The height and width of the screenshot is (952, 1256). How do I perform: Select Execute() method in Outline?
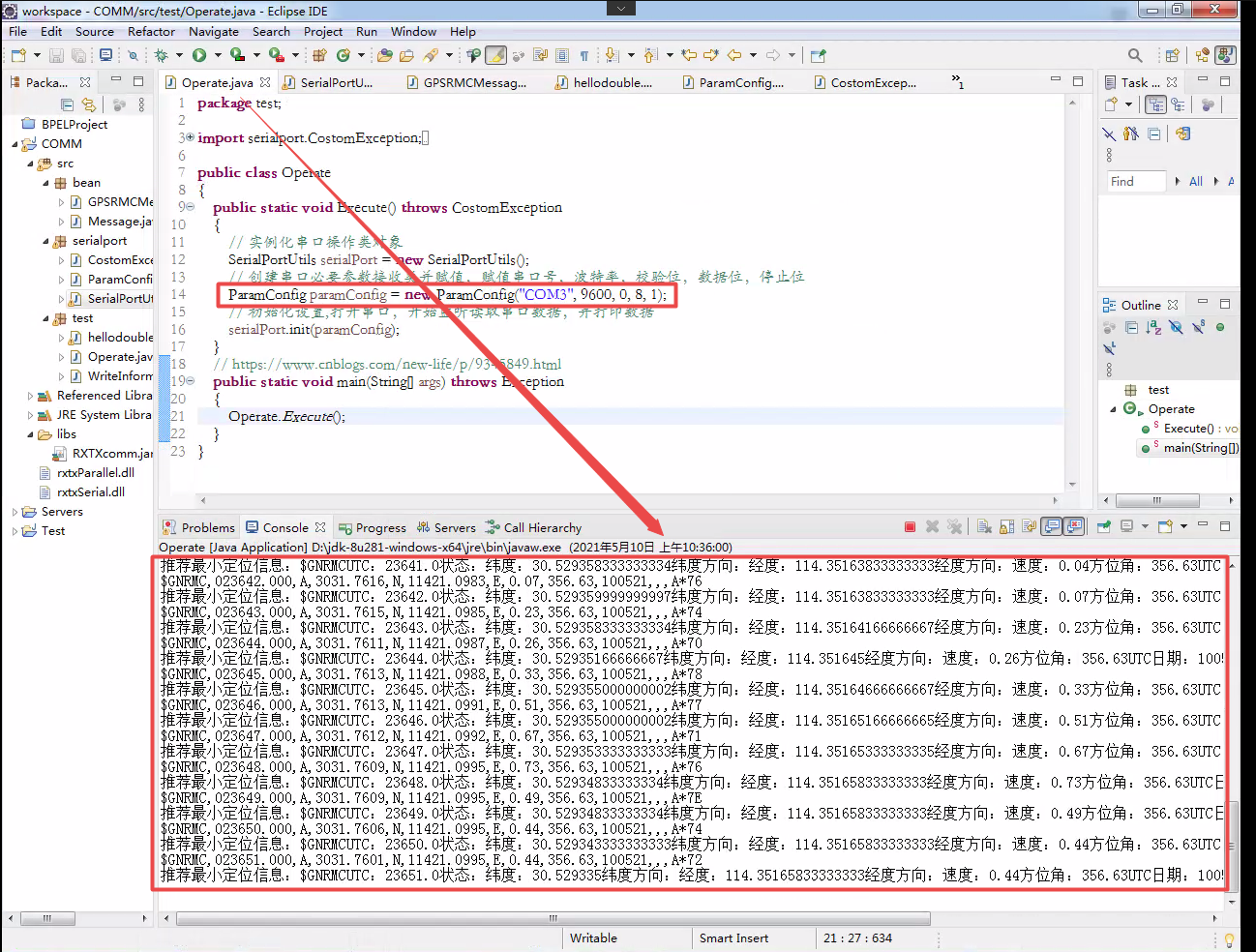coord(1189,429)
